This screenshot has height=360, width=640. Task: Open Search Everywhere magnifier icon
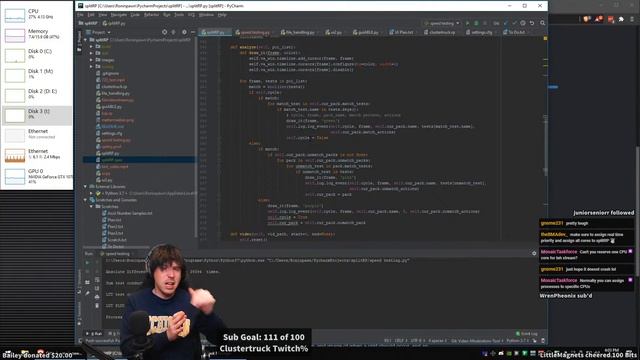click(542, 23)
